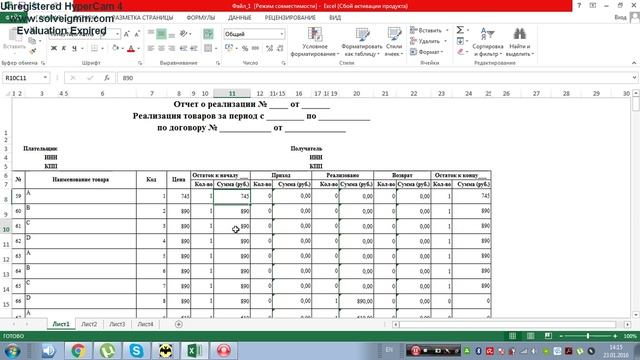Switch to Page Layout view
Screen dimensions: 640x360
pyautogui.click(x=530, y=336)
